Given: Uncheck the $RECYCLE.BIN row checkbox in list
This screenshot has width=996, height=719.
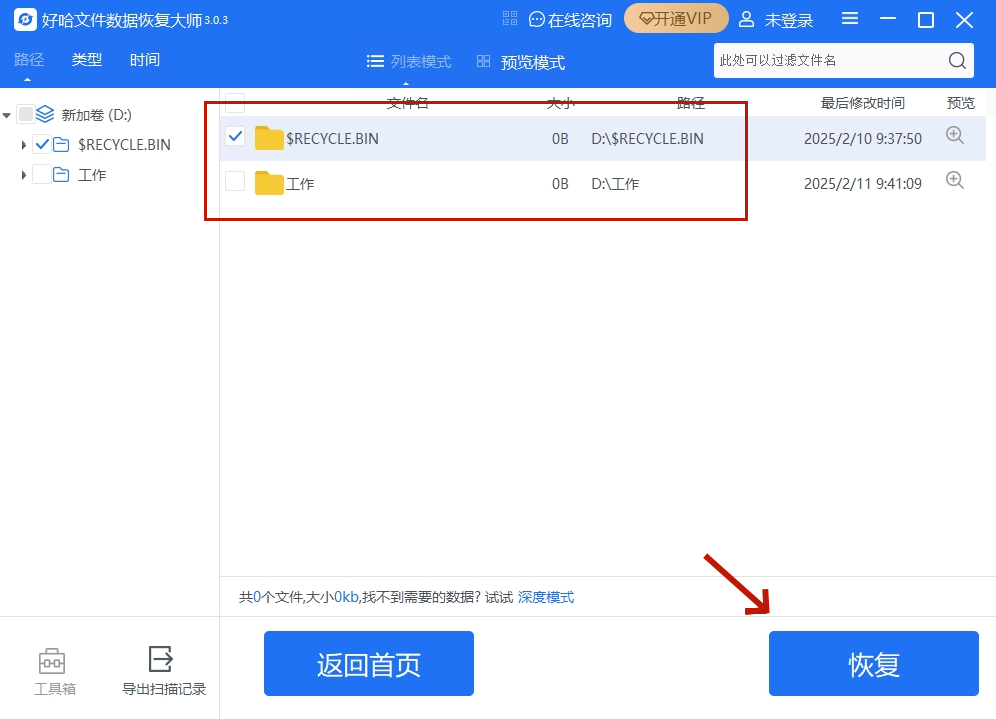Looking at the screenshot, I should pyautogui.click(x=235, y=135).
